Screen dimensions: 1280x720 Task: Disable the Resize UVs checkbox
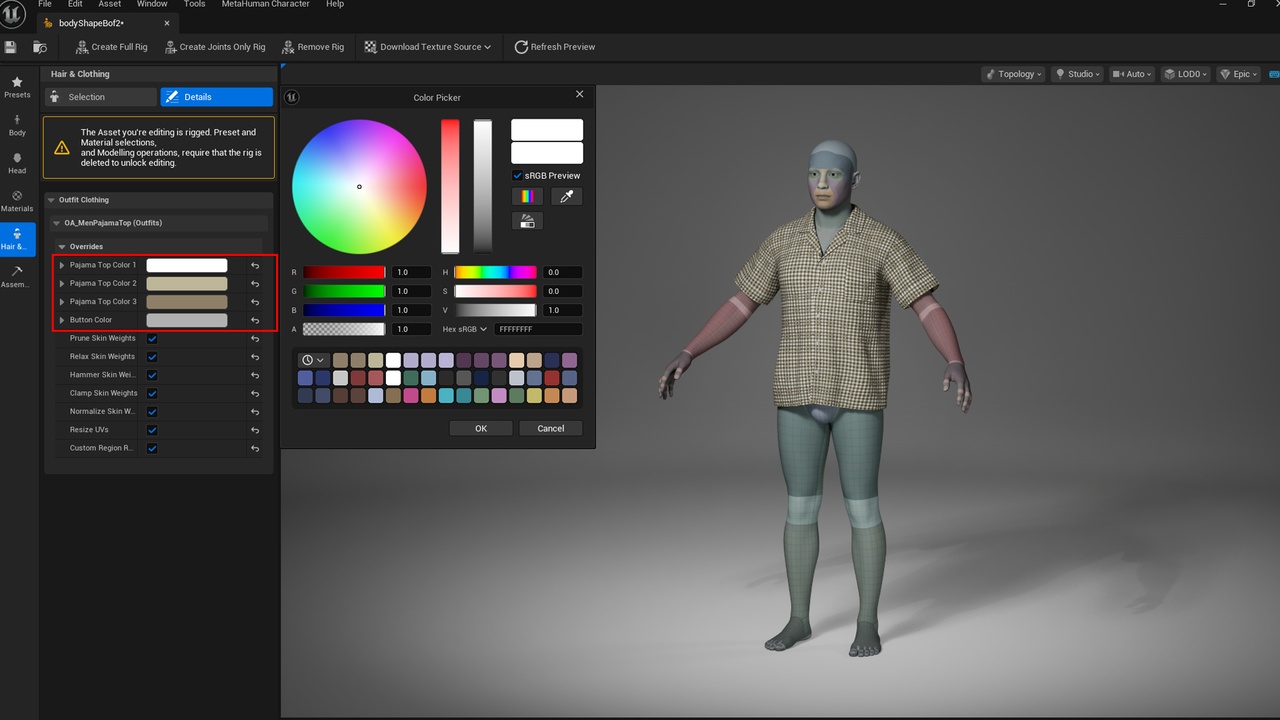[x=152, y=430]
